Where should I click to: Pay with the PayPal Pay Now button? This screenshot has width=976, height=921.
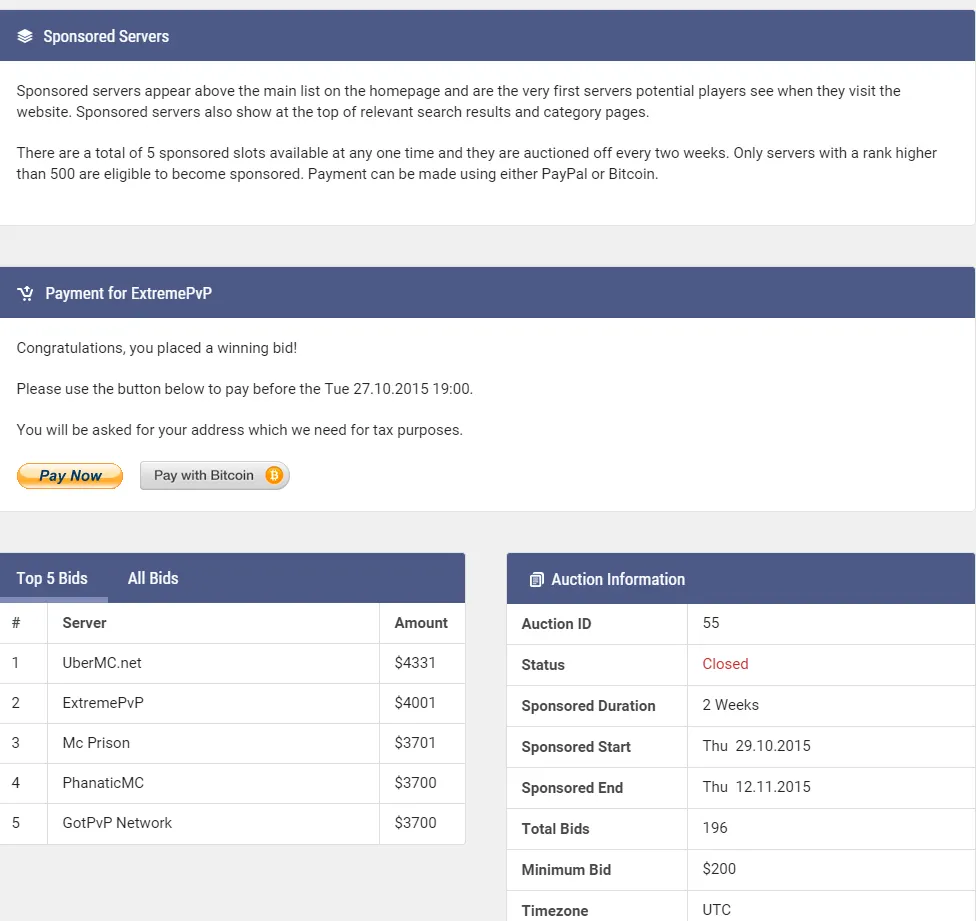pos(70,476)
